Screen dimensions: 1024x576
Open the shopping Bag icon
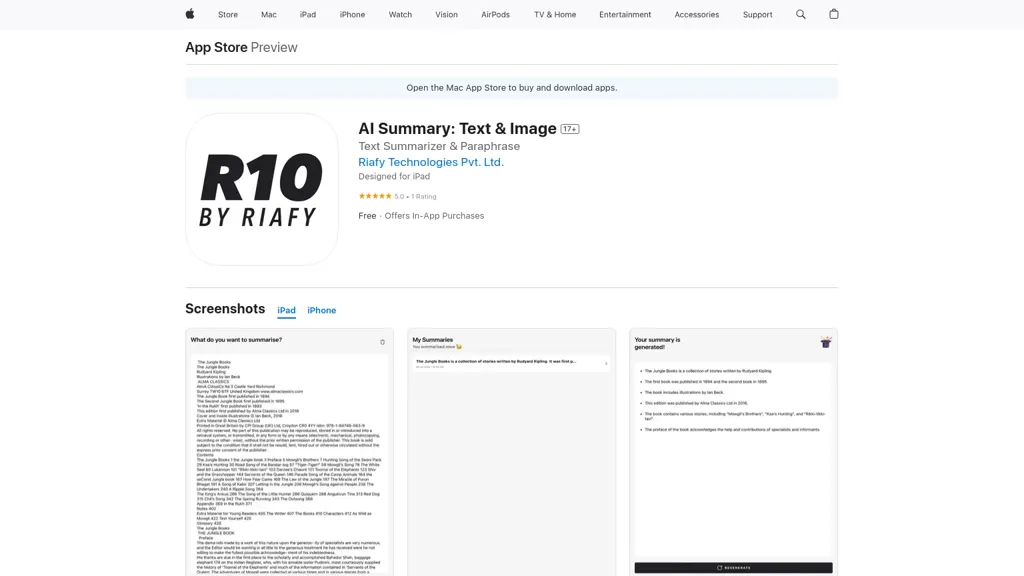point(833,14)
